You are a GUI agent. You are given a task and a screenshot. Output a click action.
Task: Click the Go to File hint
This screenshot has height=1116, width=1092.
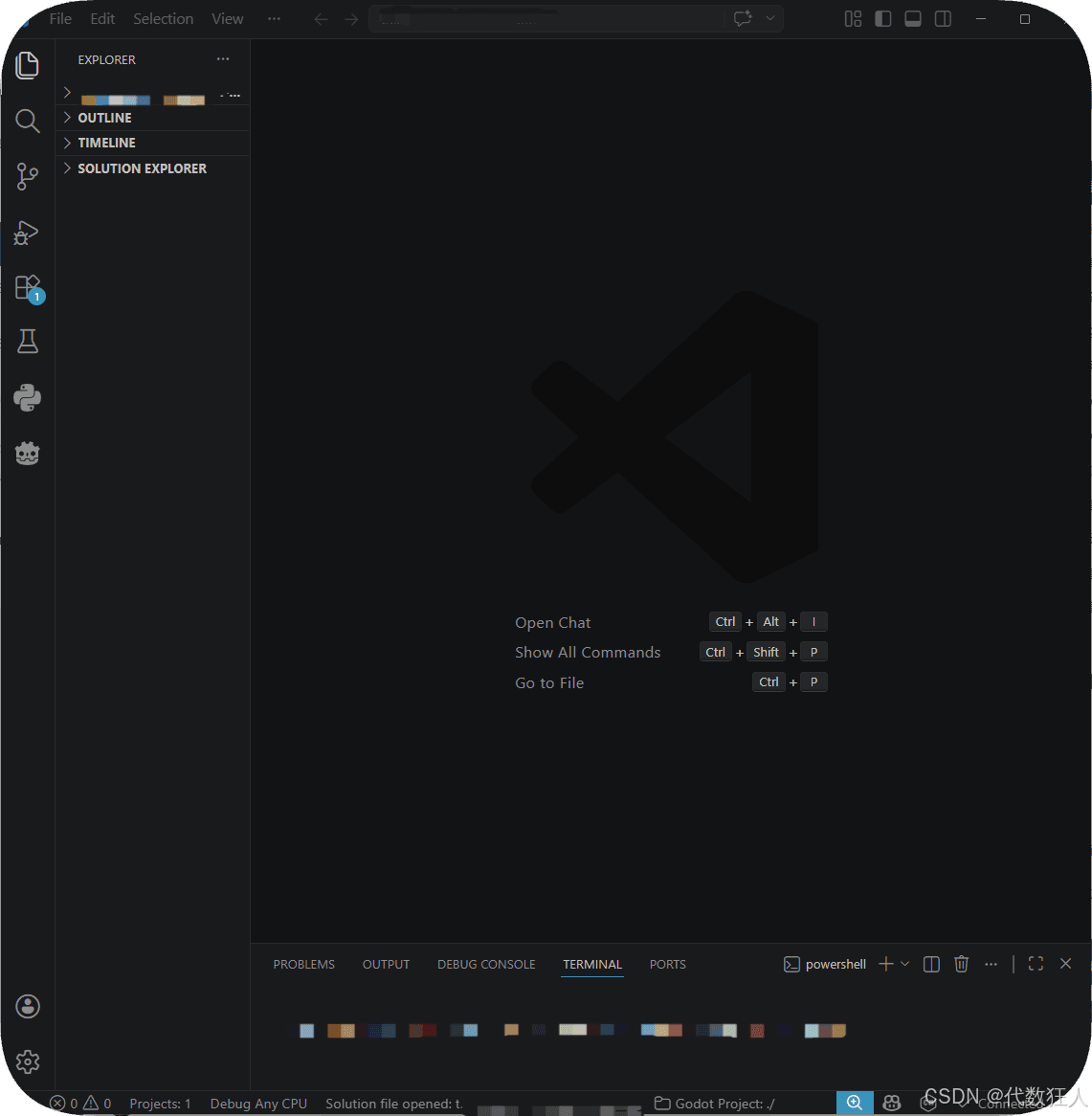pyautogui.click(x=548, y=683)
